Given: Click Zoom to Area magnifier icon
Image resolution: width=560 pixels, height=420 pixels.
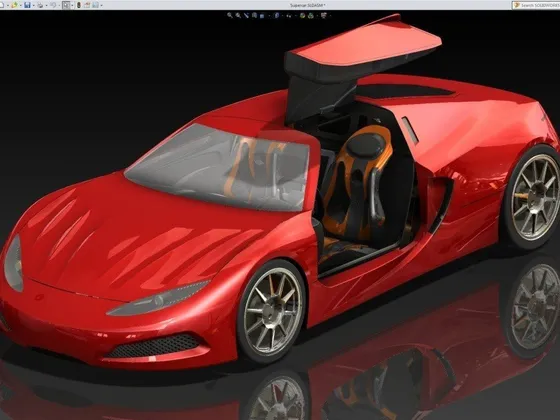Looking at the screenshot, I should tap(238, 16).
